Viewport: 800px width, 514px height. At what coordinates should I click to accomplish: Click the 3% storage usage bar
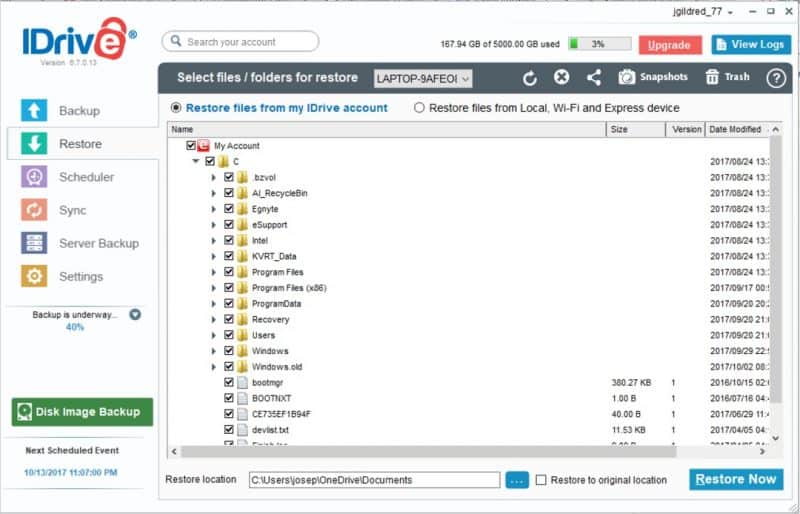(599, 44)
